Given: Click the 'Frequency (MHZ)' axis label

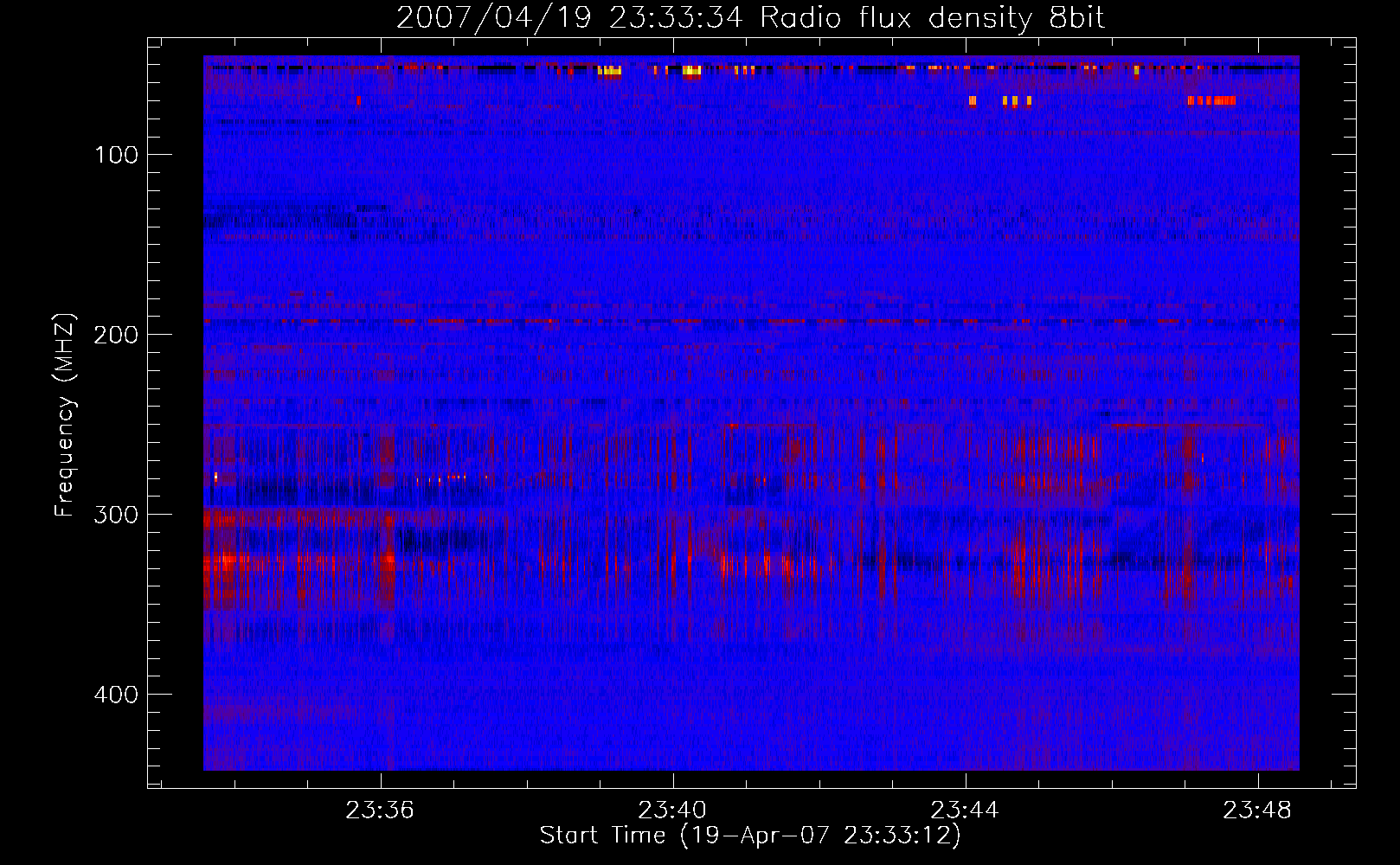Looking at the screenshot, I should pos(65,415).
